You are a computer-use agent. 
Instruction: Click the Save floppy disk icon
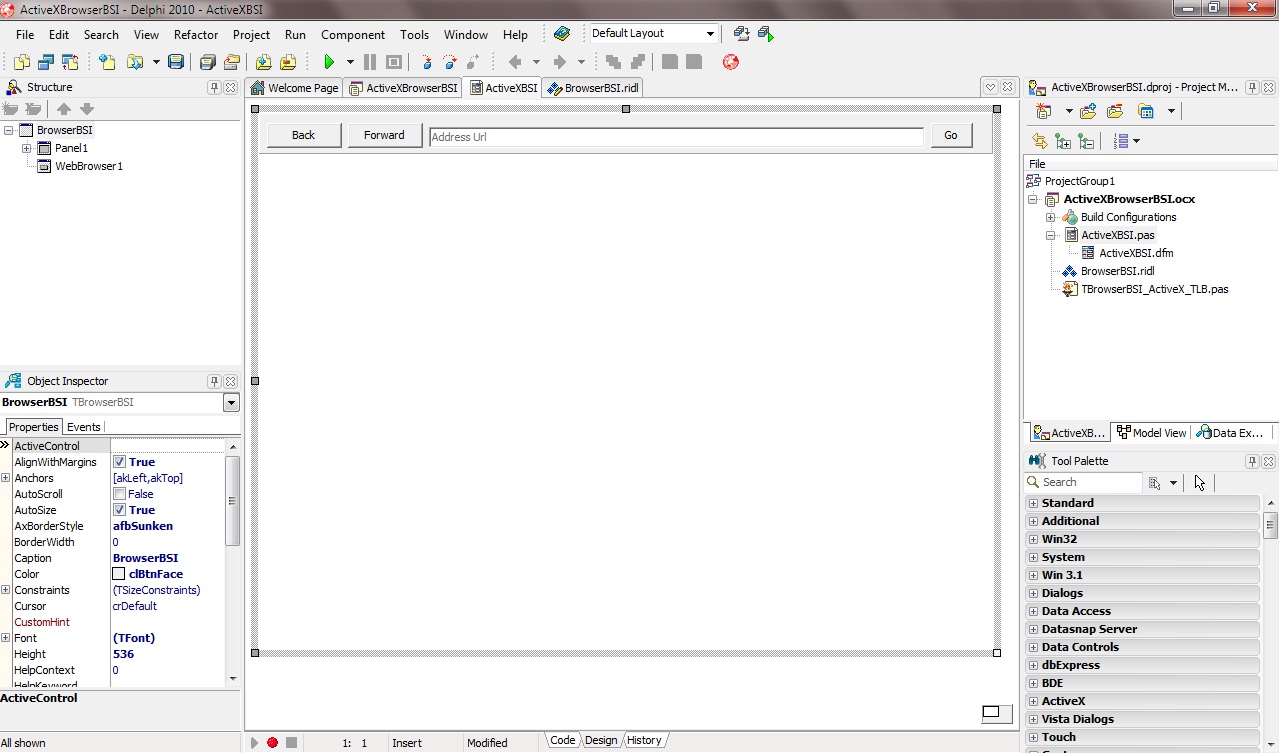click(176, 62)
